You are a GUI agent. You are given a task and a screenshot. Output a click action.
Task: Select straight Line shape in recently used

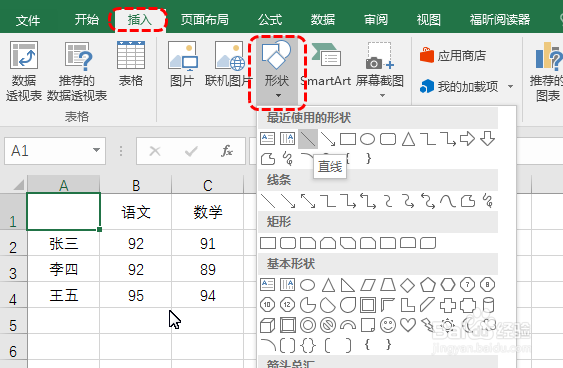[x=308, y=139]
